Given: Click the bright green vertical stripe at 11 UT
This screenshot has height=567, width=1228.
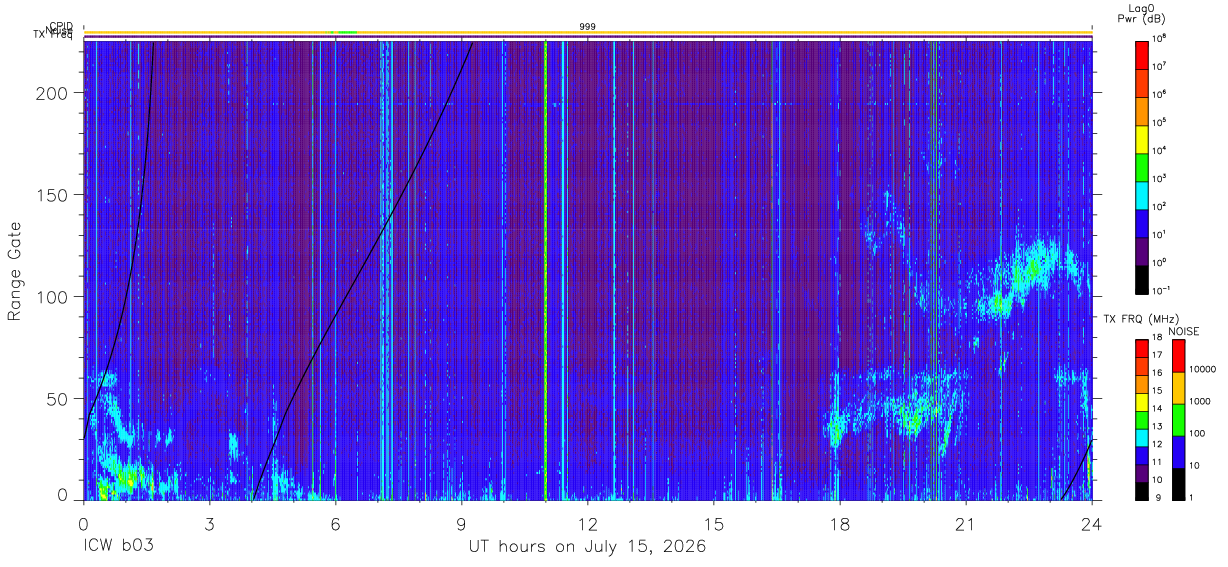Looking at the screenshot, I should (x=545, y=270).
